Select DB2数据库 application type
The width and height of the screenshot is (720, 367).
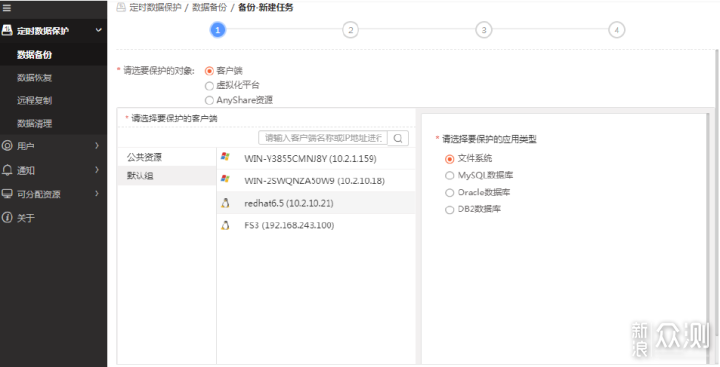[450, 210]
